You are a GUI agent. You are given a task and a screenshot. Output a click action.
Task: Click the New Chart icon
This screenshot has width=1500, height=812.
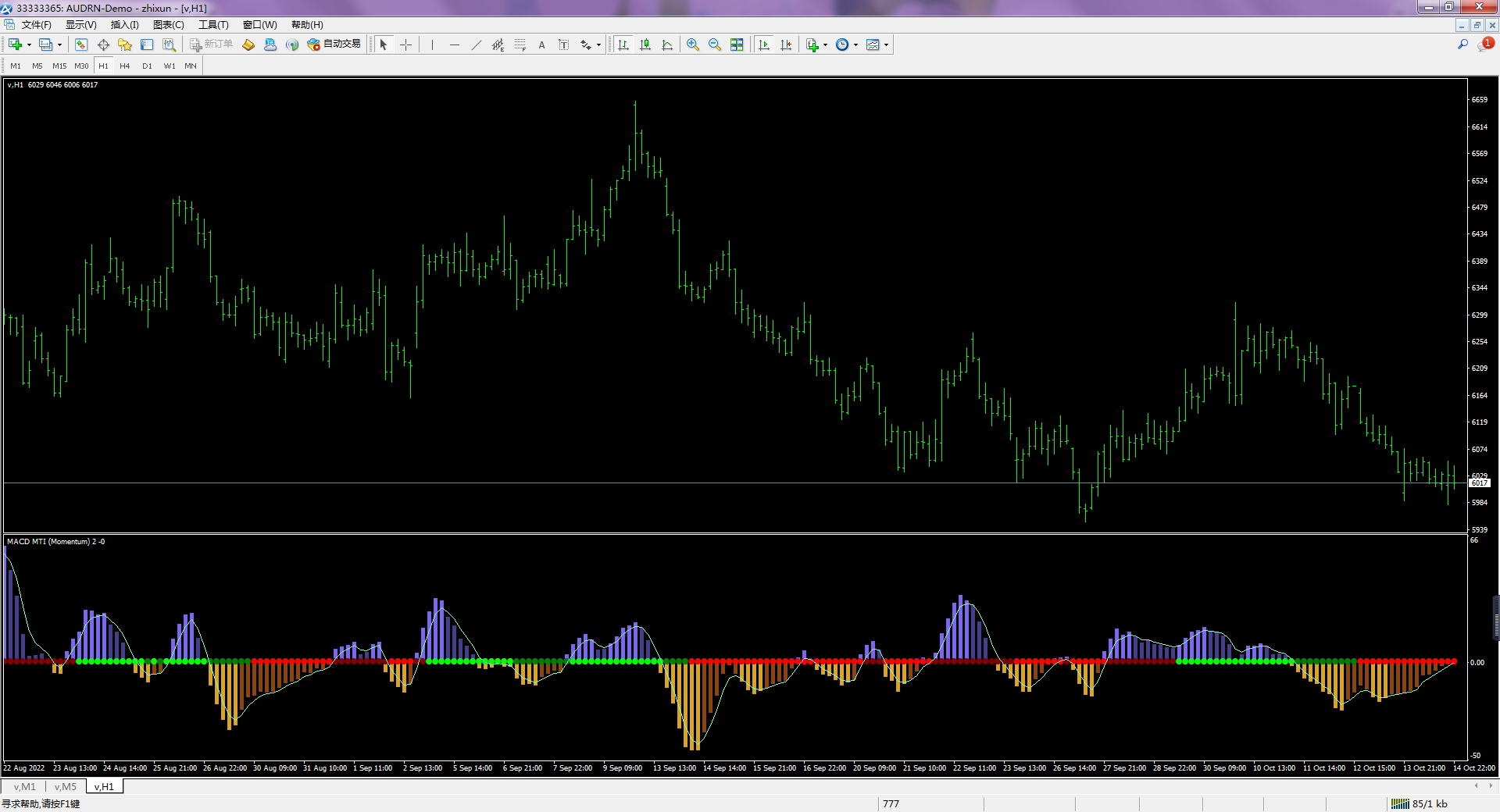click(15, 45)
